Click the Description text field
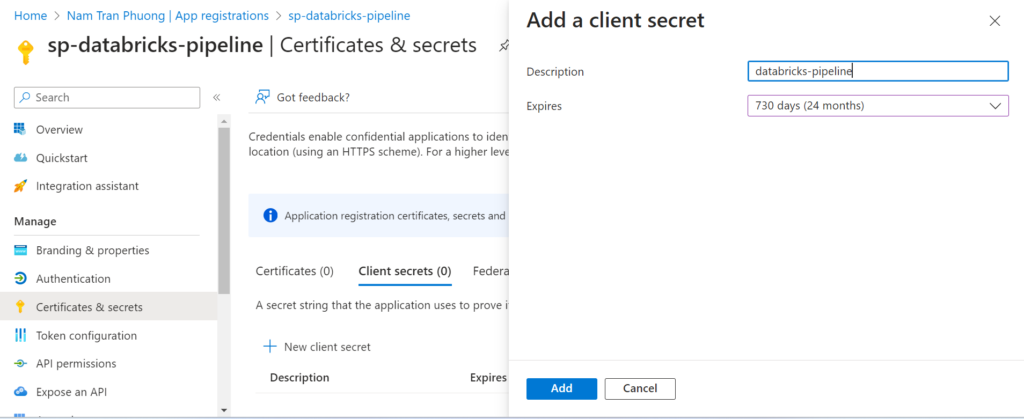This screenshot has height=419, width=1024. click(x=877, y=71)
